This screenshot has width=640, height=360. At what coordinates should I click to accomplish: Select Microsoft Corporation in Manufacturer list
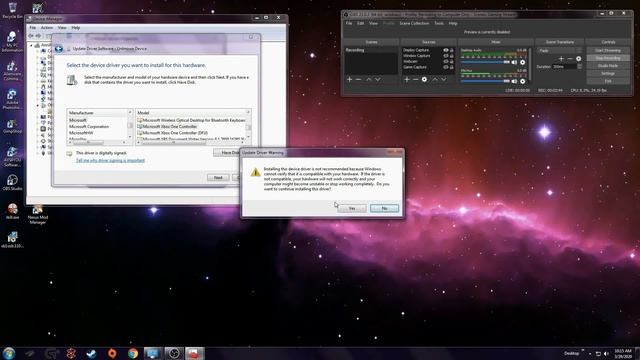click(x=89, y=127)
